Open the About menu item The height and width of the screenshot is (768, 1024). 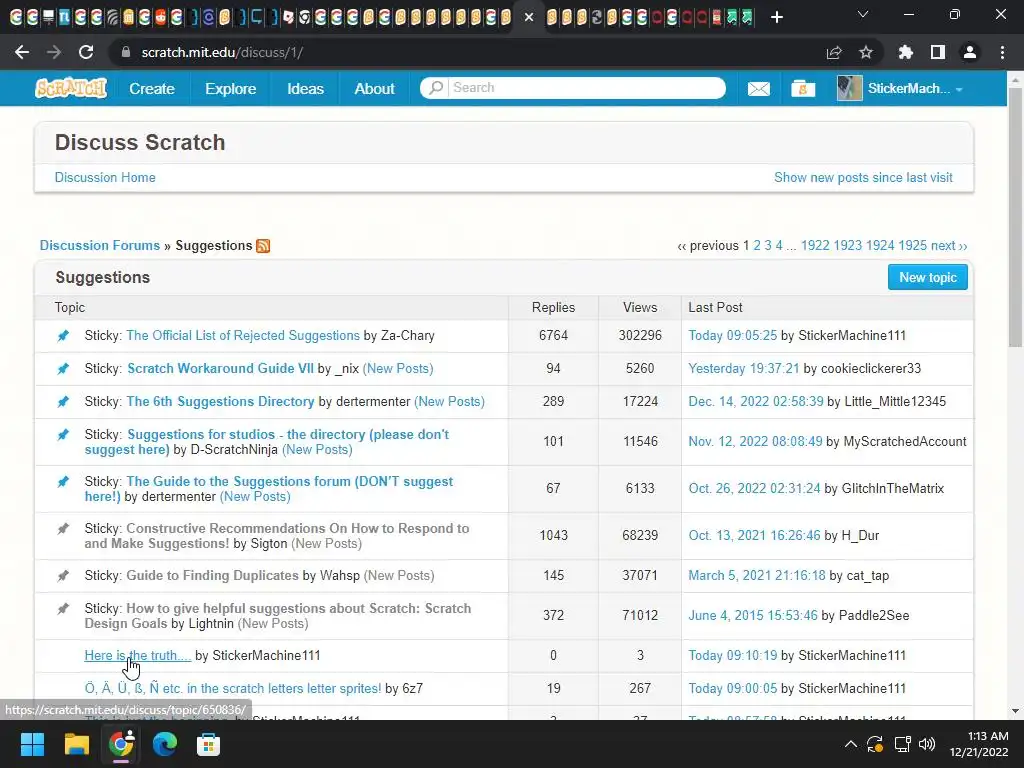[x=374, y=88]
